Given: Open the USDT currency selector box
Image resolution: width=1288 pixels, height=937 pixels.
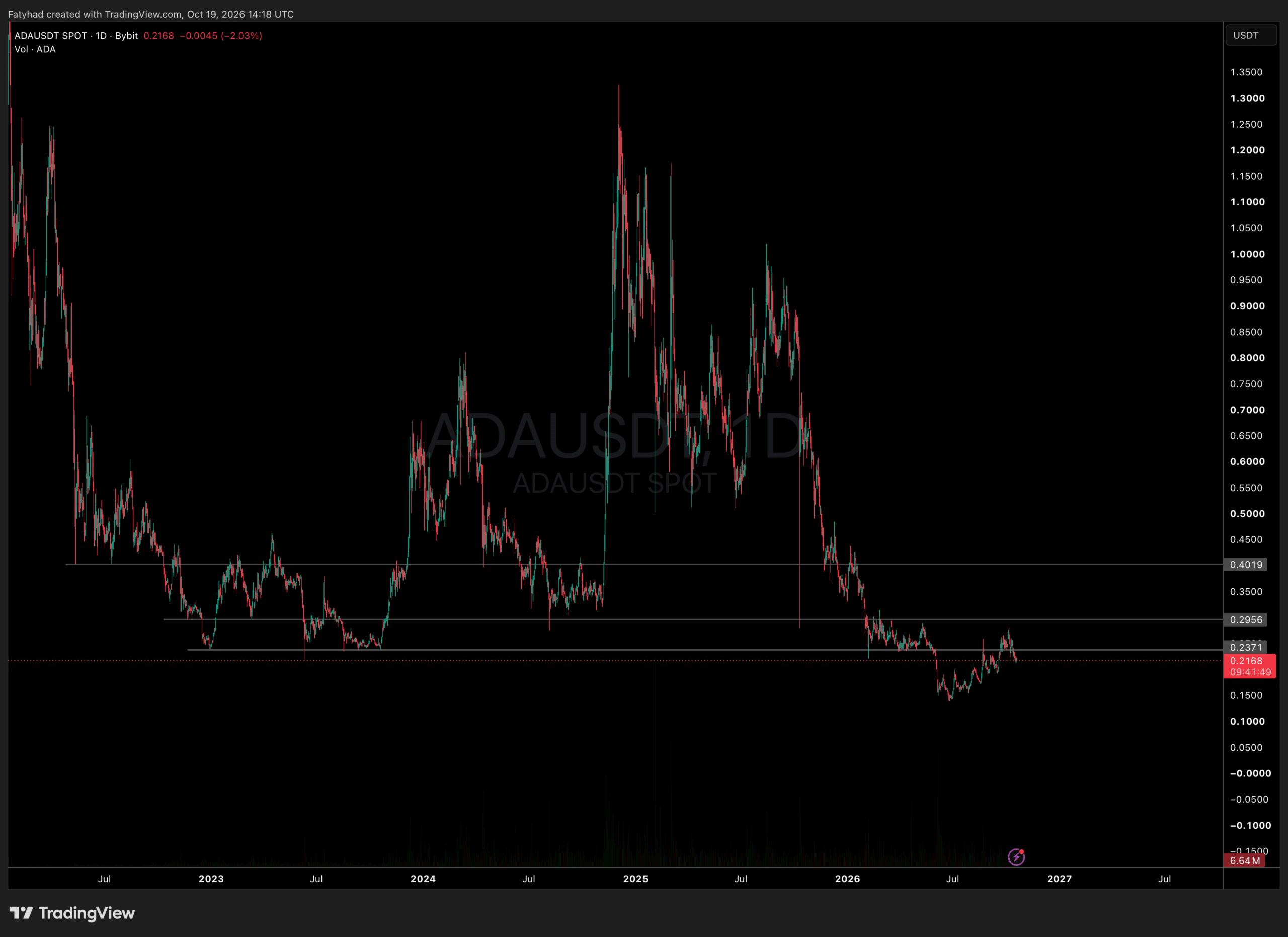Looking at the screenshot, I should (1251, 35).
